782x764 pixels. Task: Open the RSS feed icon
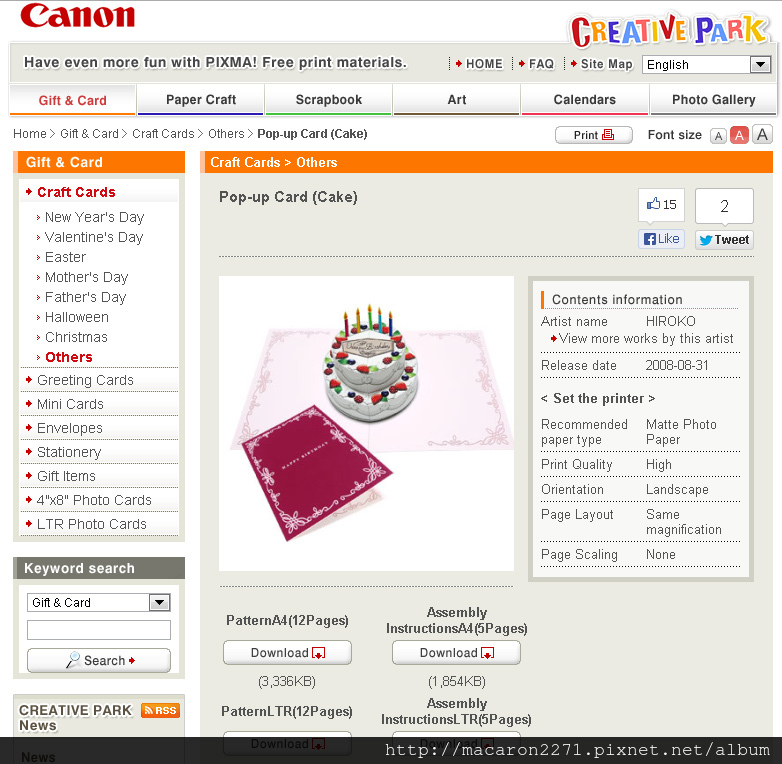160,710
